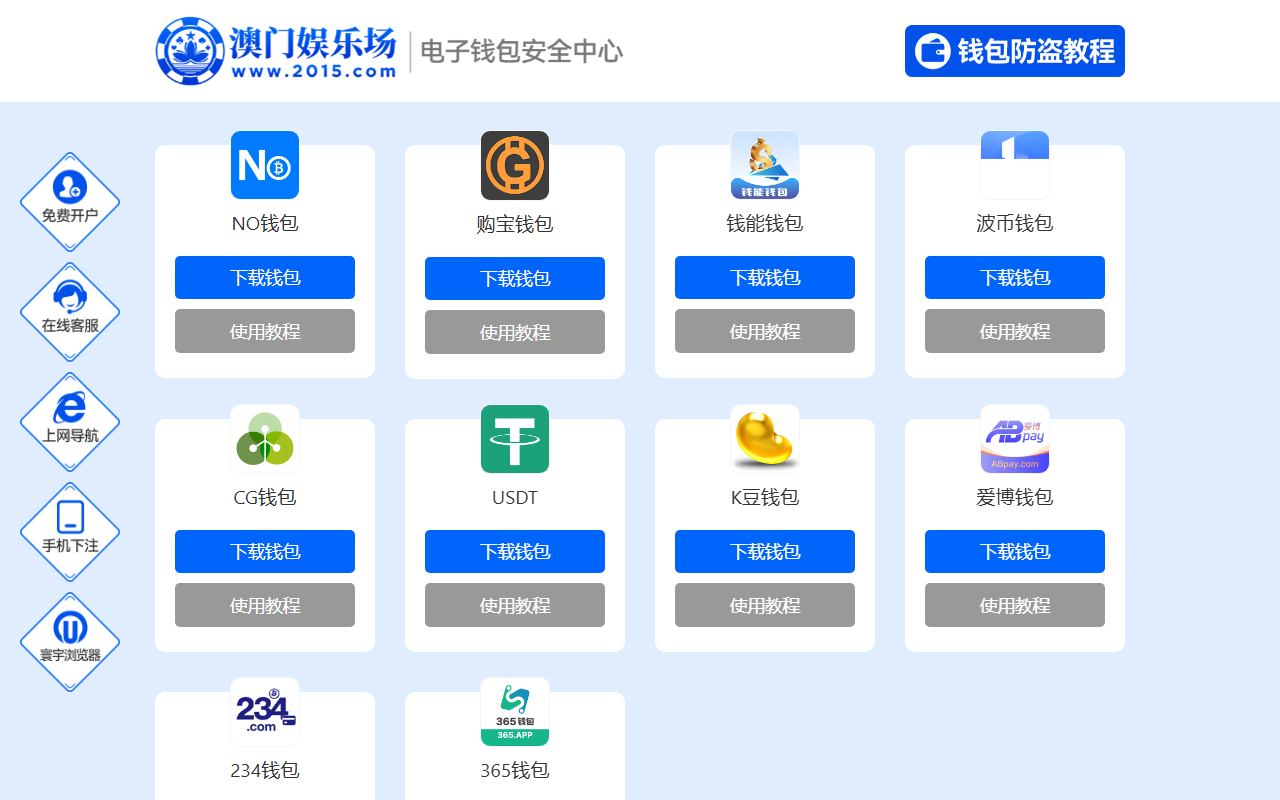Open 钱能钱包 使用教程
The height and width of the screenshot is (800, 1280).
tap(765, 331)
